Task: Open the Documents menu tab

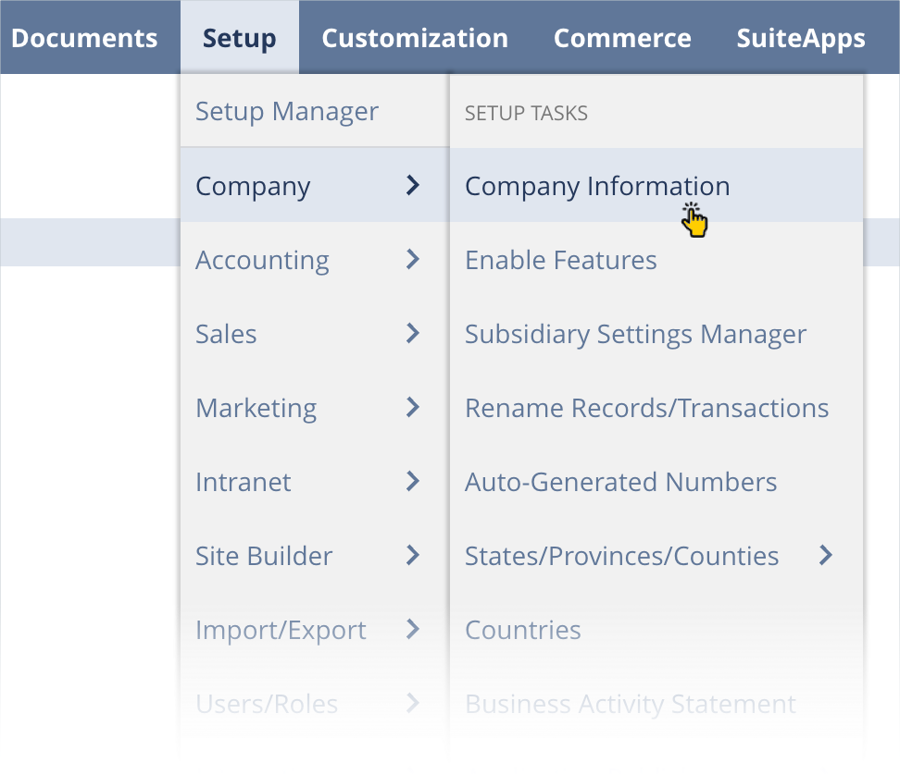Action: [84, 38]
